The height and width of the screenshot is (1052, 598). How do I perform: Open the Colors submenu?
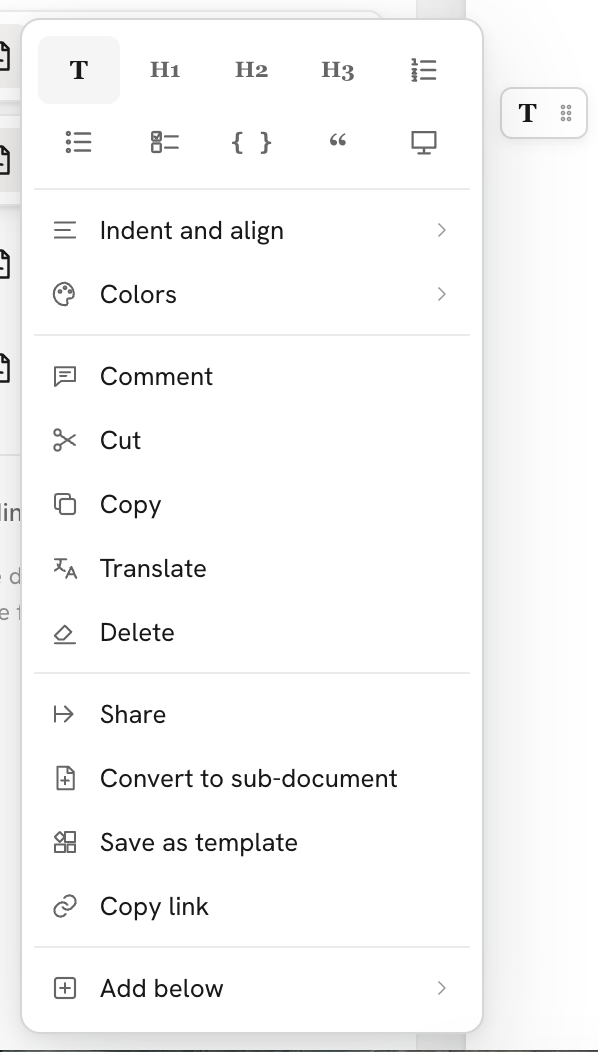click(252, 295)
